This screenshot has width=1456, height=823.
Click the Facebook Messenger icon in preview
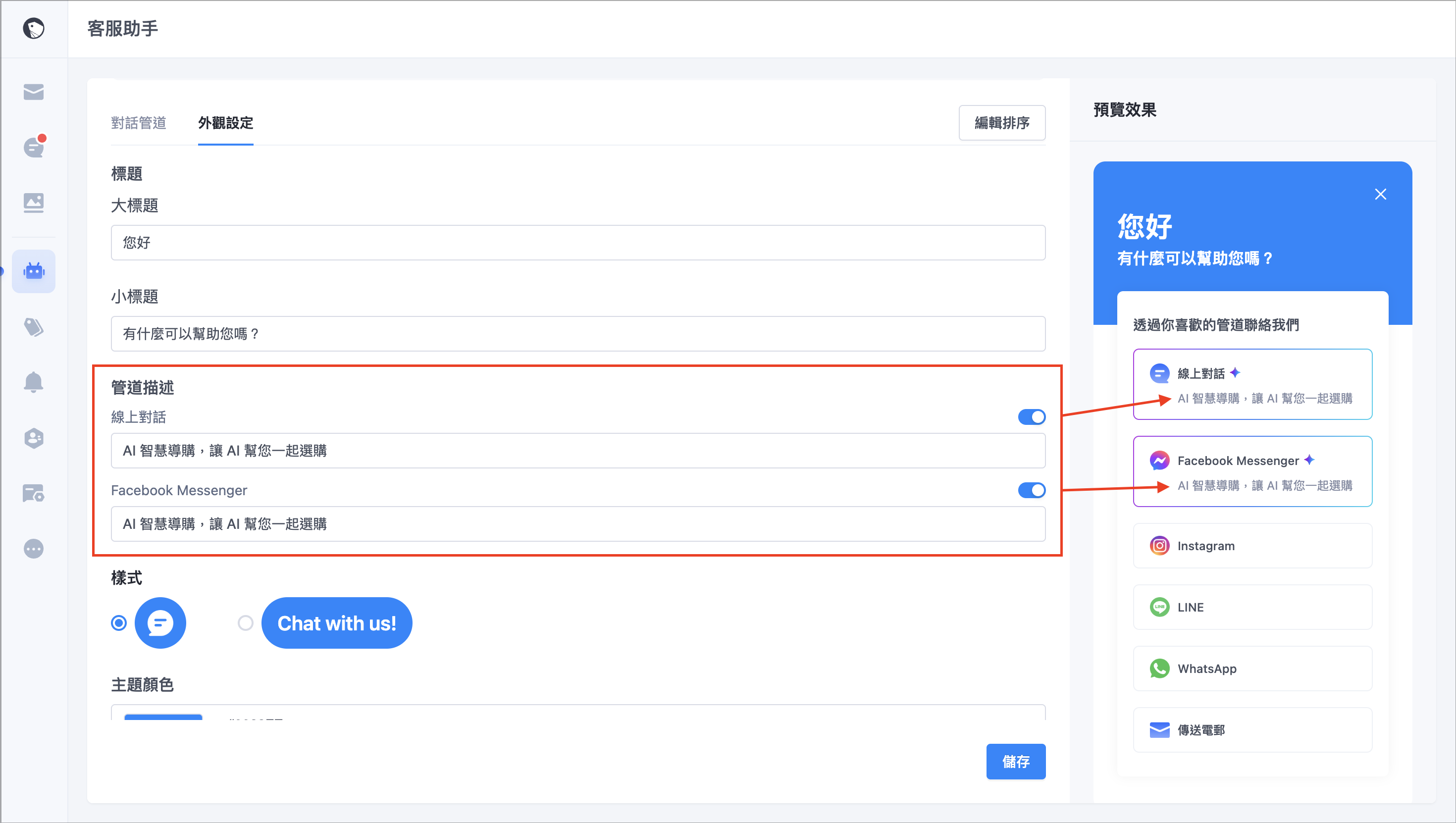click(1159, 460)
